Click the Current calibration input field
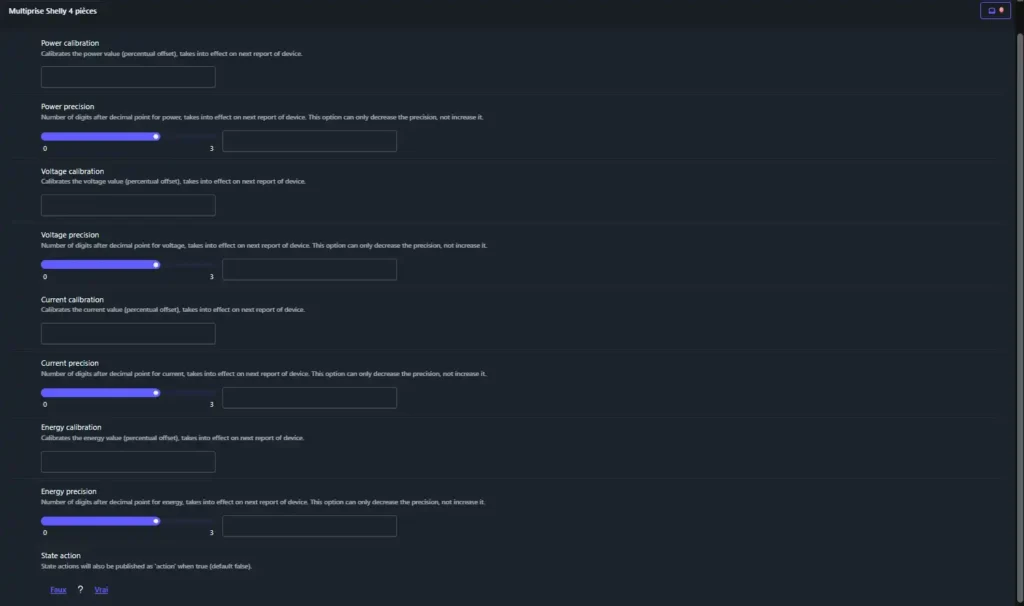 pyautogui.click(x=128, y=333)
